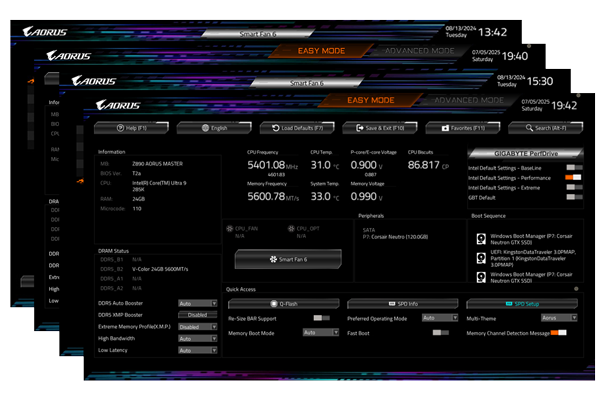Viewport: 605px width, 400px height.
Task: Open Favorites (F11)
Action: click(x=463, y=128)
